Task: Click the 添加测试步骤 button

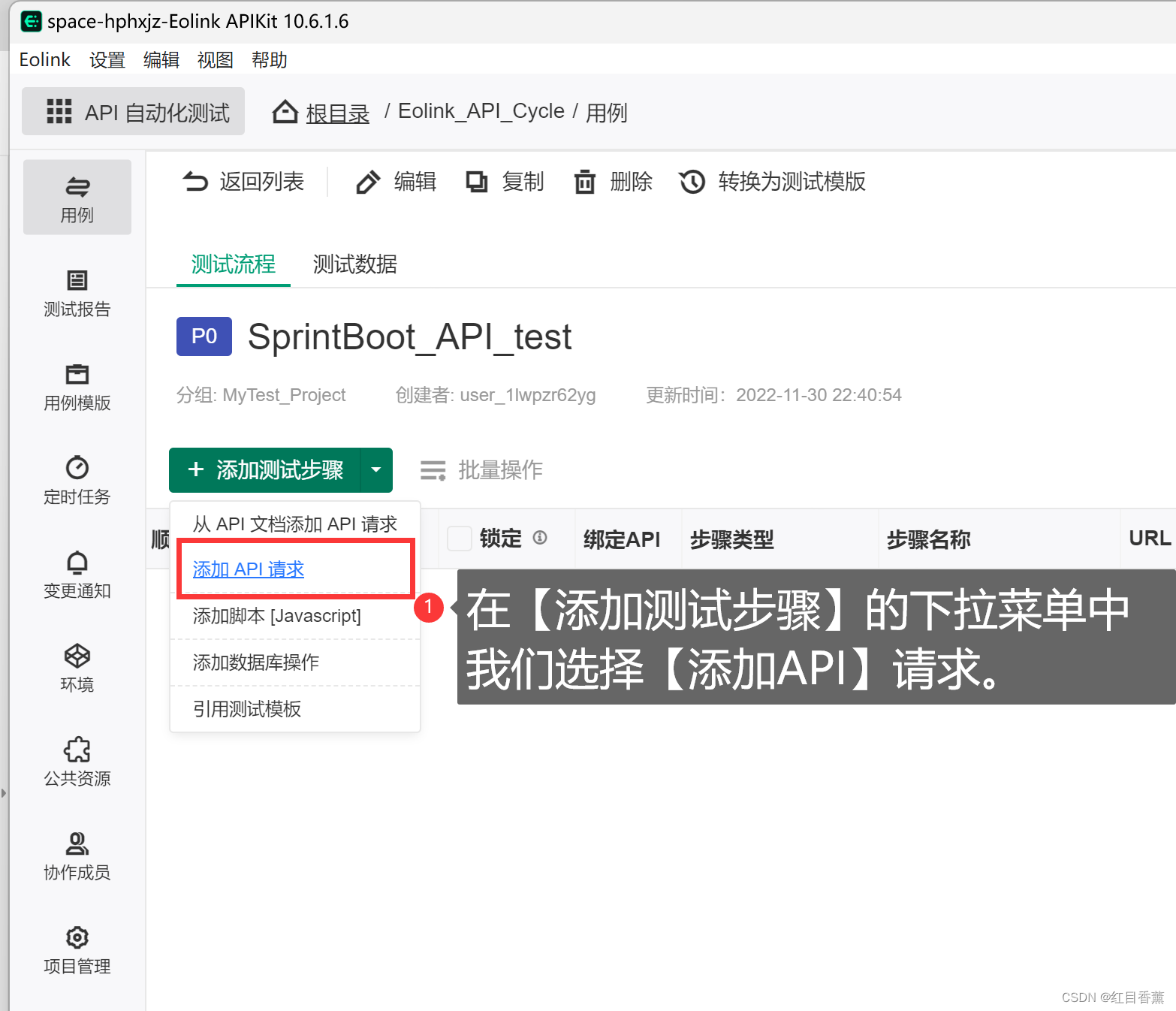Action: (265, 470)
